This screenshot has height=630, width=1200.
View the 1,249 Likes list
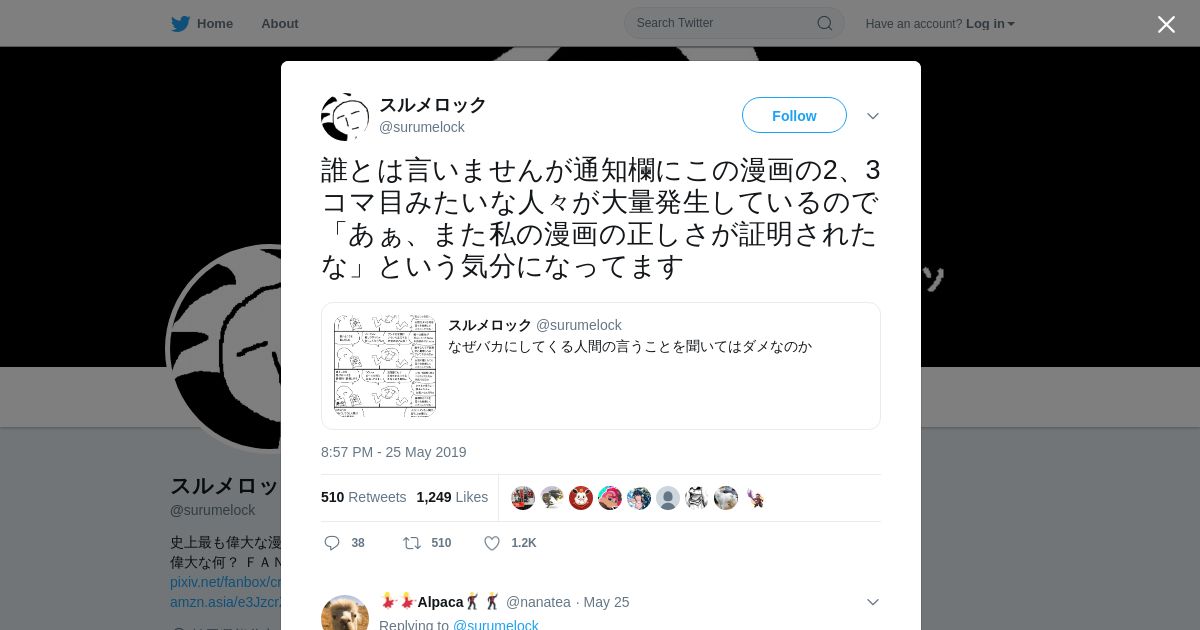coord(452,497)
